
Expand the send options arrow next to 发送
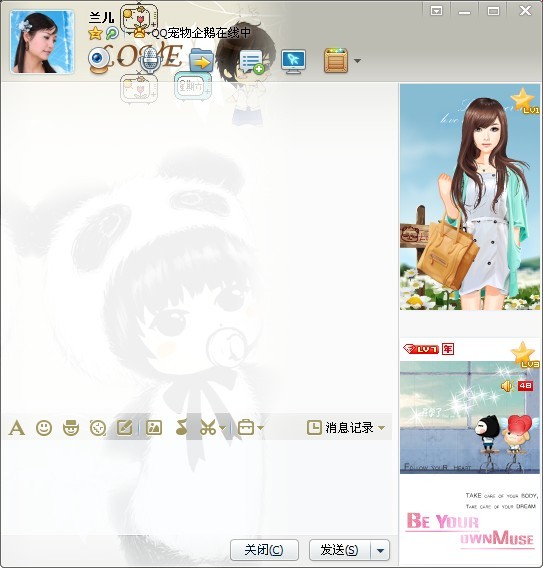click(380, 550)
